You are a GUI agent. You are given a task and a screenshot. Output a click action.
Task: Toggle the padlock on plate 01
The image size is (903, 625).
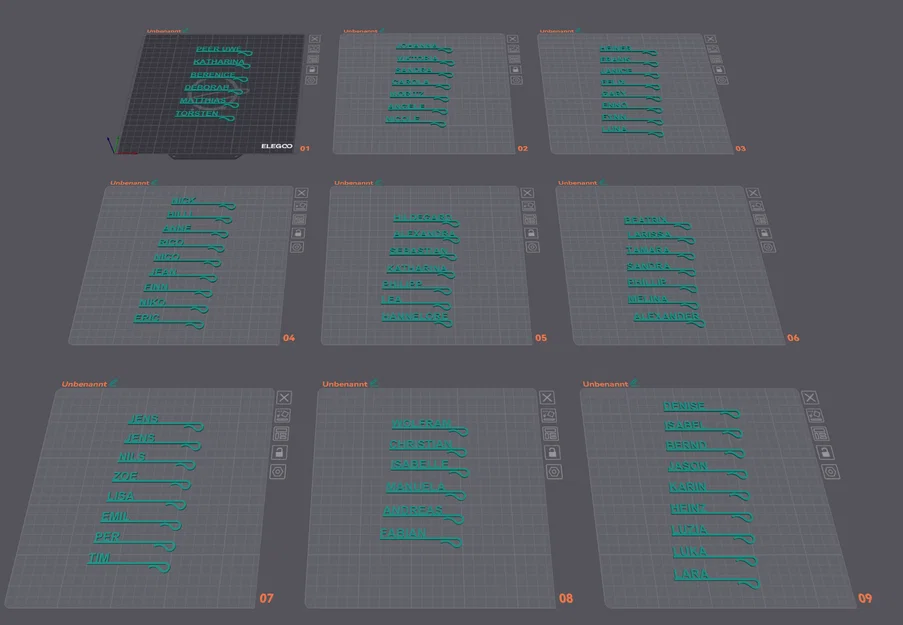click(312, 70)
